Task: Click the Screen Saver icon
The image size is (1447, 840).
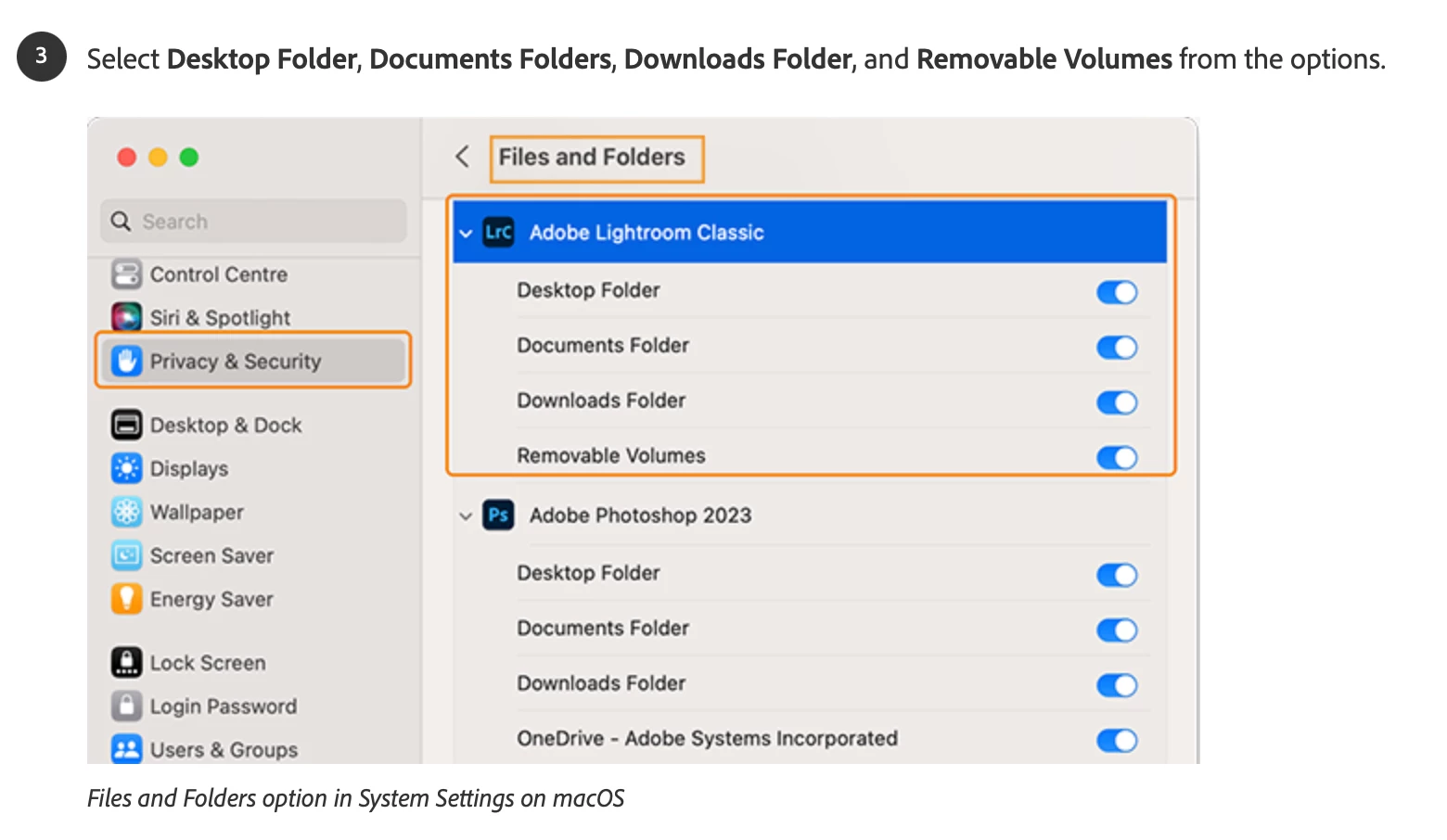Action: click(x=126, y=555)
